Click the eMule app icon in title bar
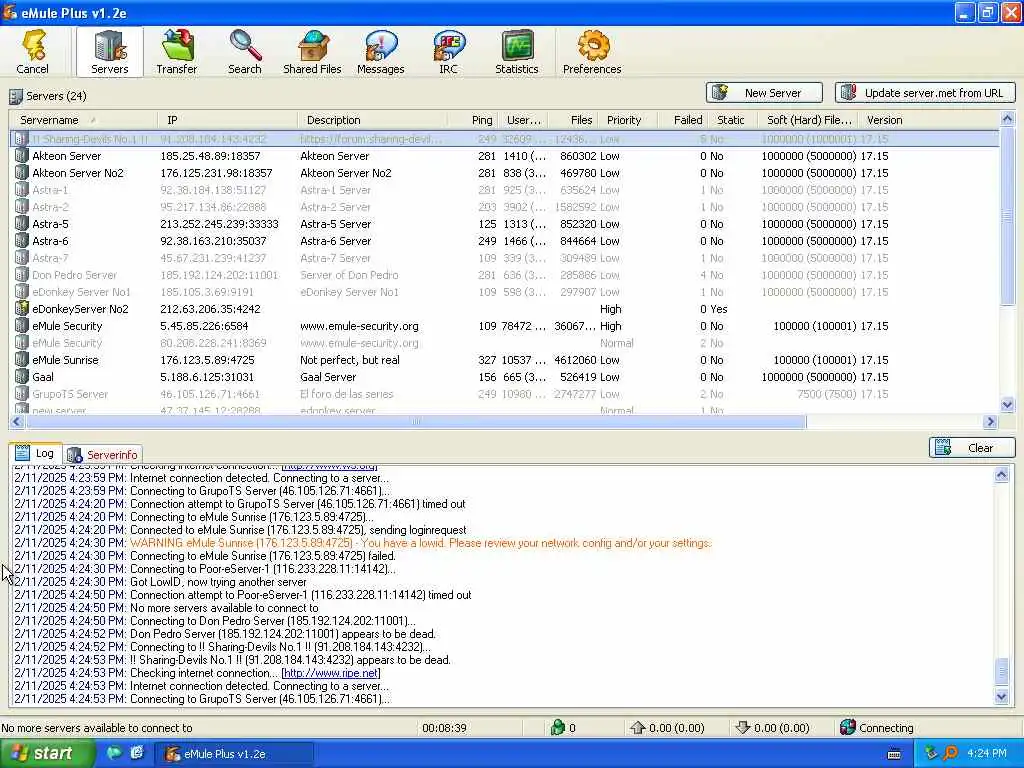The height and width of the screenshot is (768, 1024). 10,12
